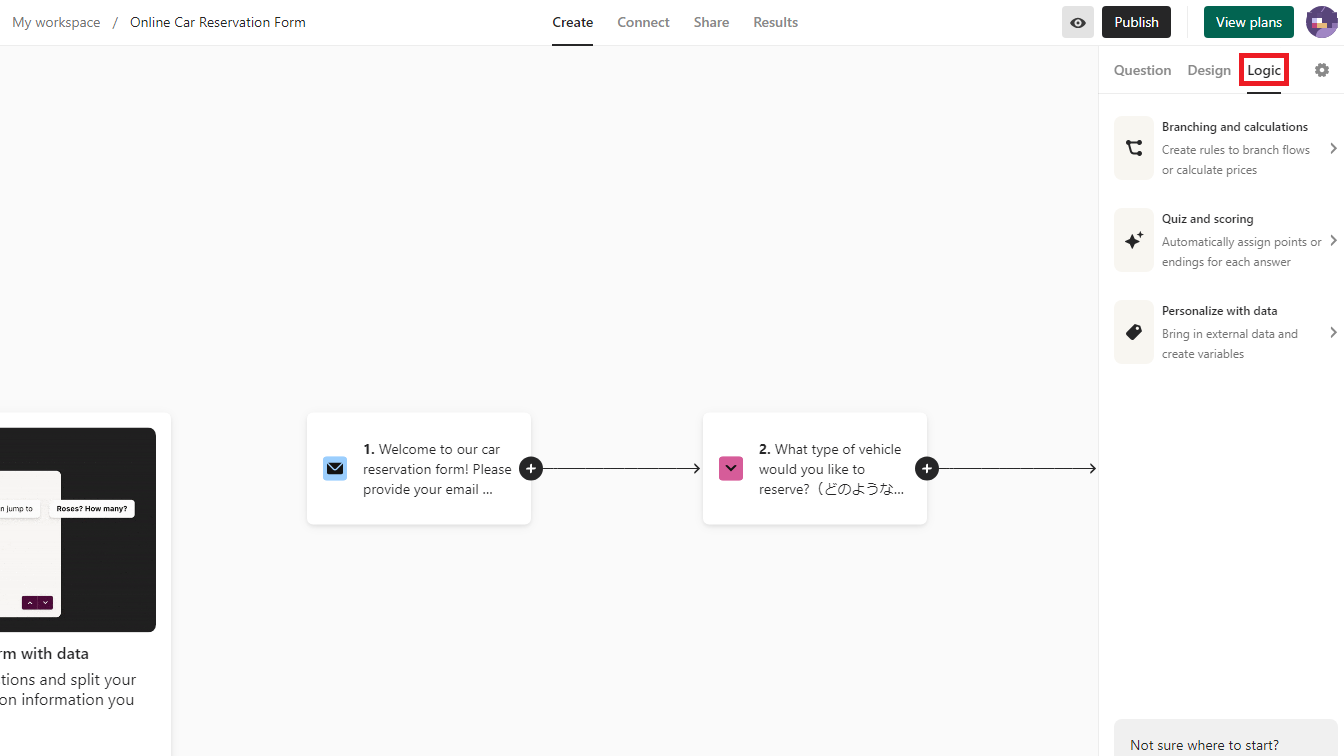Toggle form preview with the eye icon
The image size is (1344, 756).
(1077, 22)
